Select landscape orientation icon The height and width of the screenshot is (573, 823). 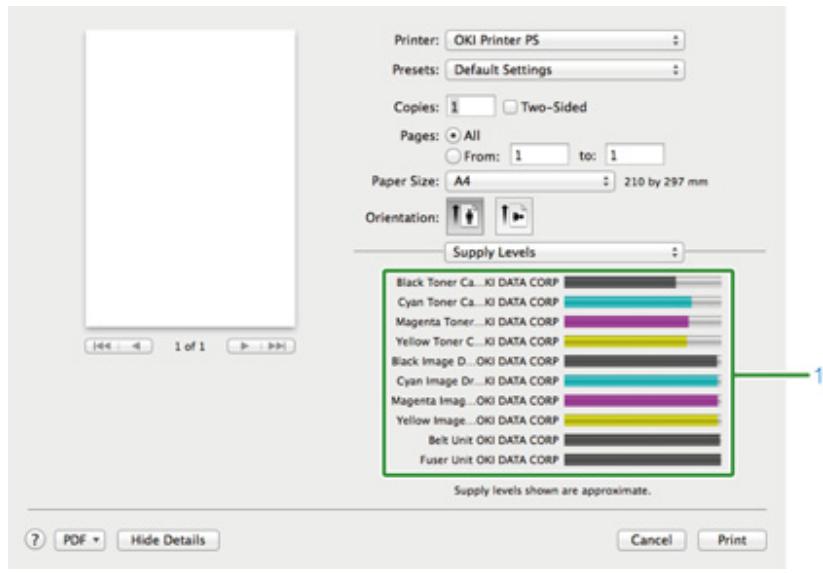pos(514,215)
